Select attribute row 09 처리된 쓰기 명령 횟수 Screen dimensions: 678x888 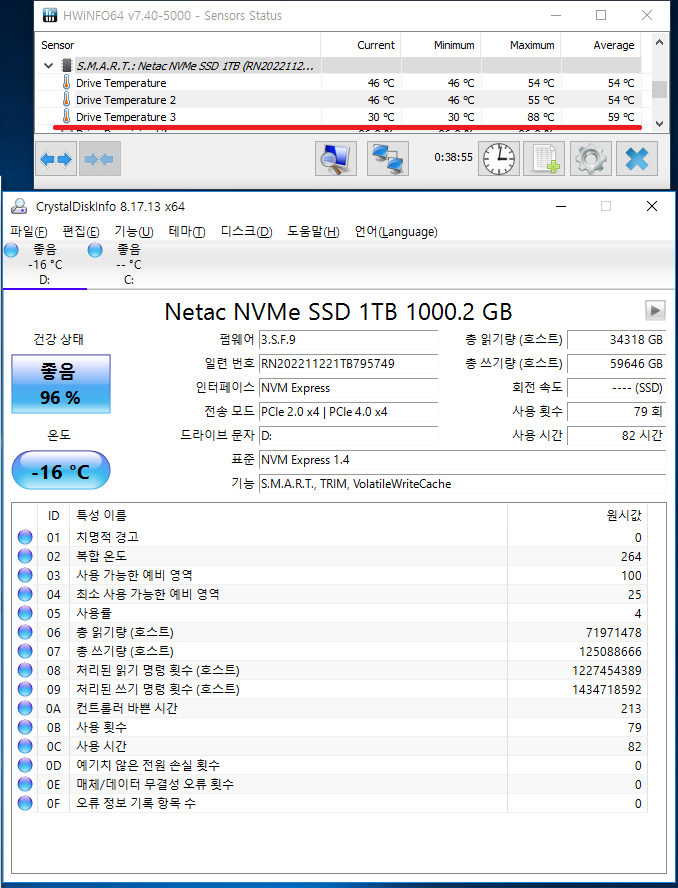coord(330,689)
